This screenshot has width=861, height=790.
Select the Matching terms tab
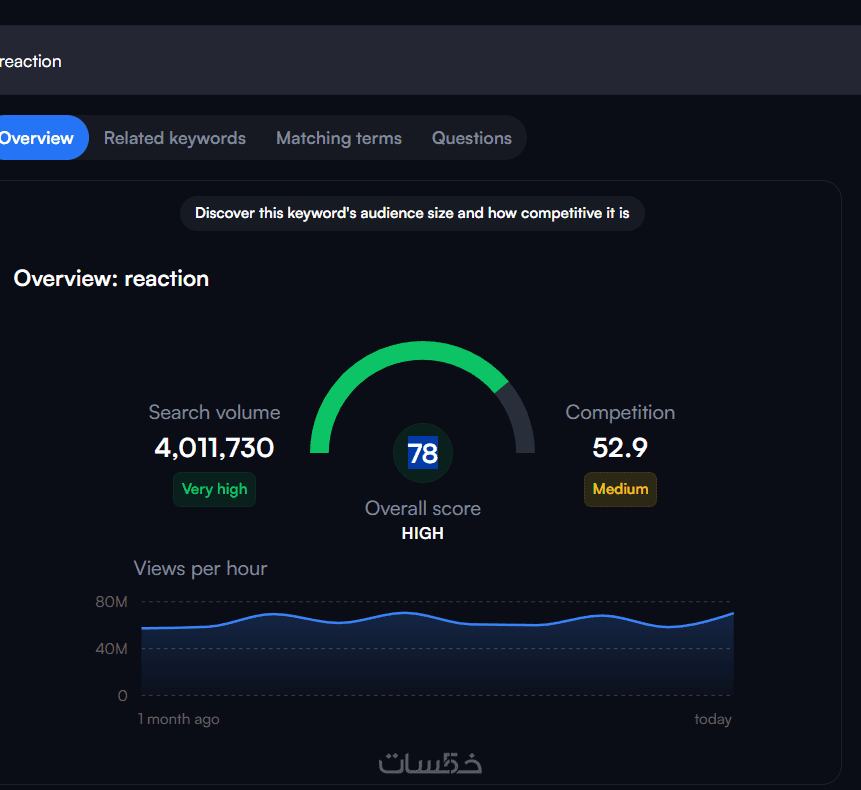click(x=339, y=138)
